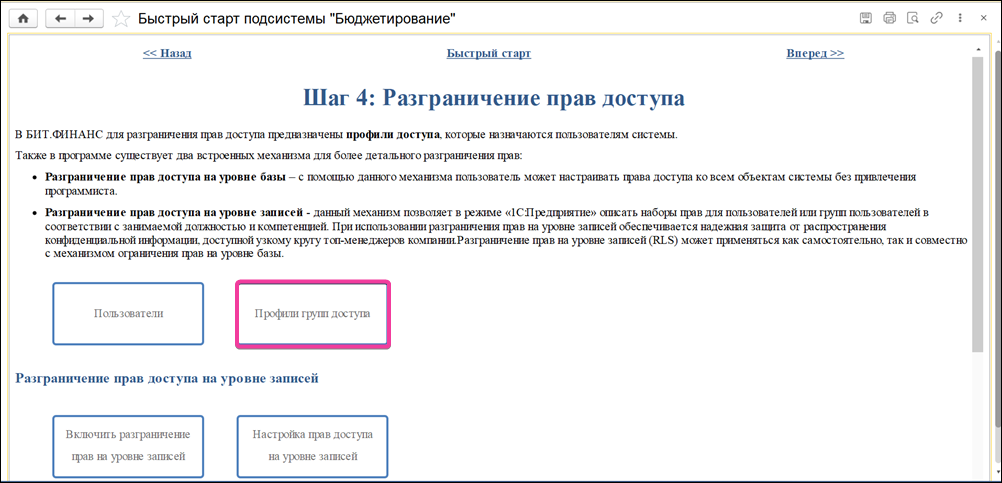
Task: Navigate back with left arrow button
Action: coord(61,19)
